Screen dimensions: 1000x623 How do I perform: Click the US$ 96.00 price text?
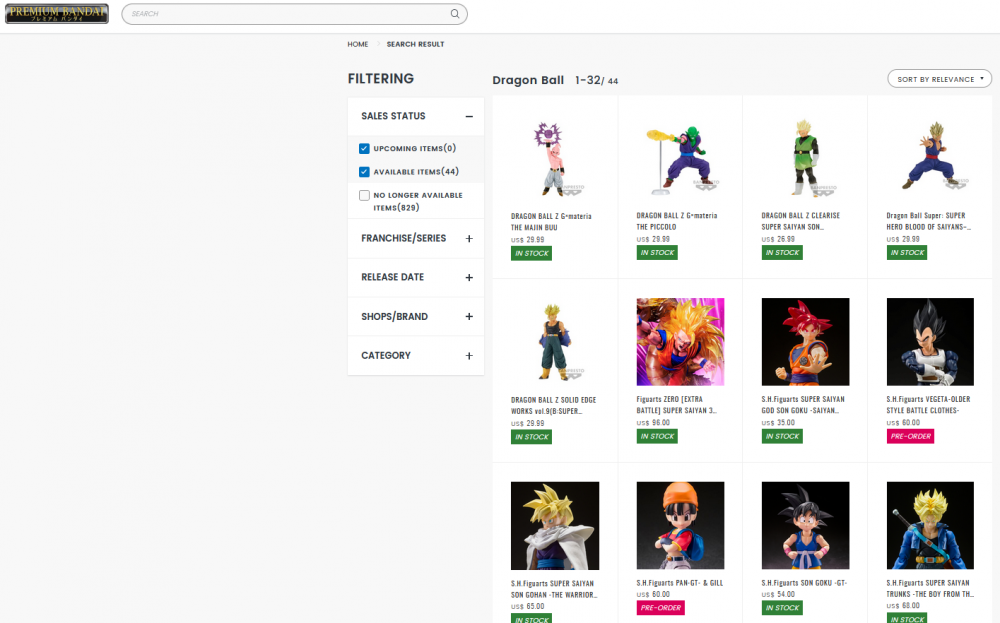pyautogui.click(x=653, y=423)
